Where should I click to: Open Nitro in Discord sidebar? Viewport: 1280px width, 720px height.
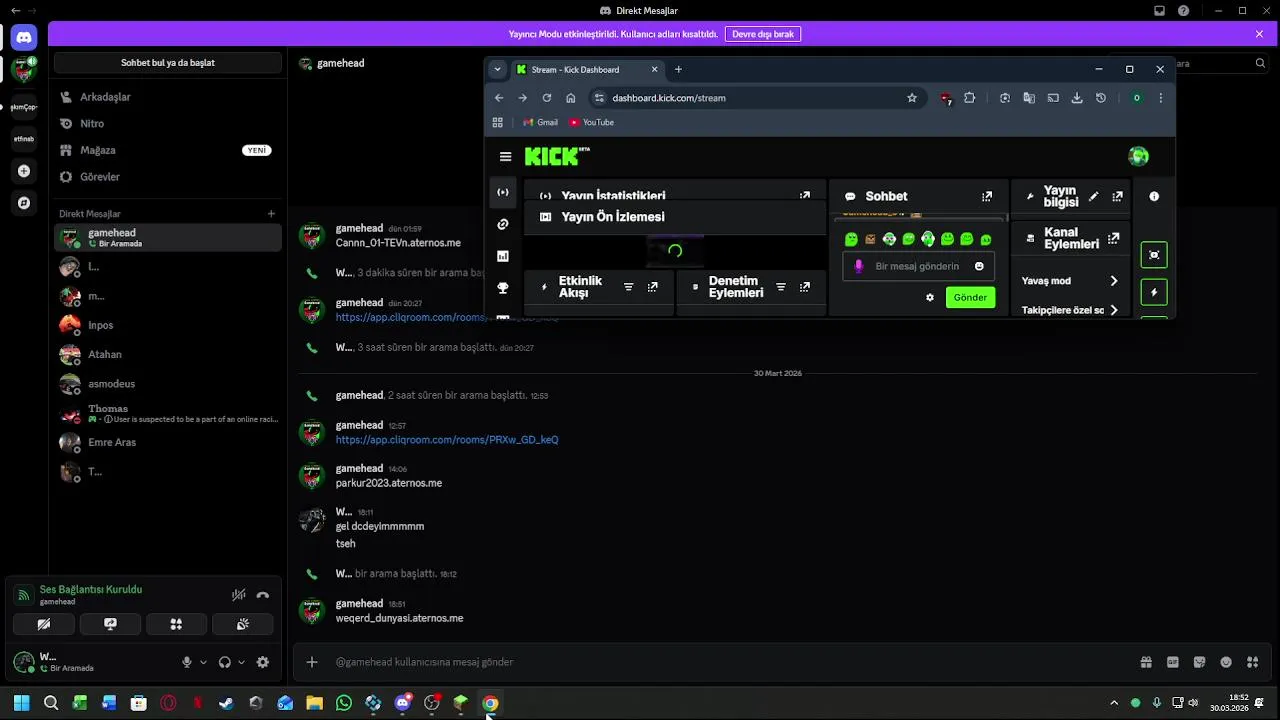point(167,124)
